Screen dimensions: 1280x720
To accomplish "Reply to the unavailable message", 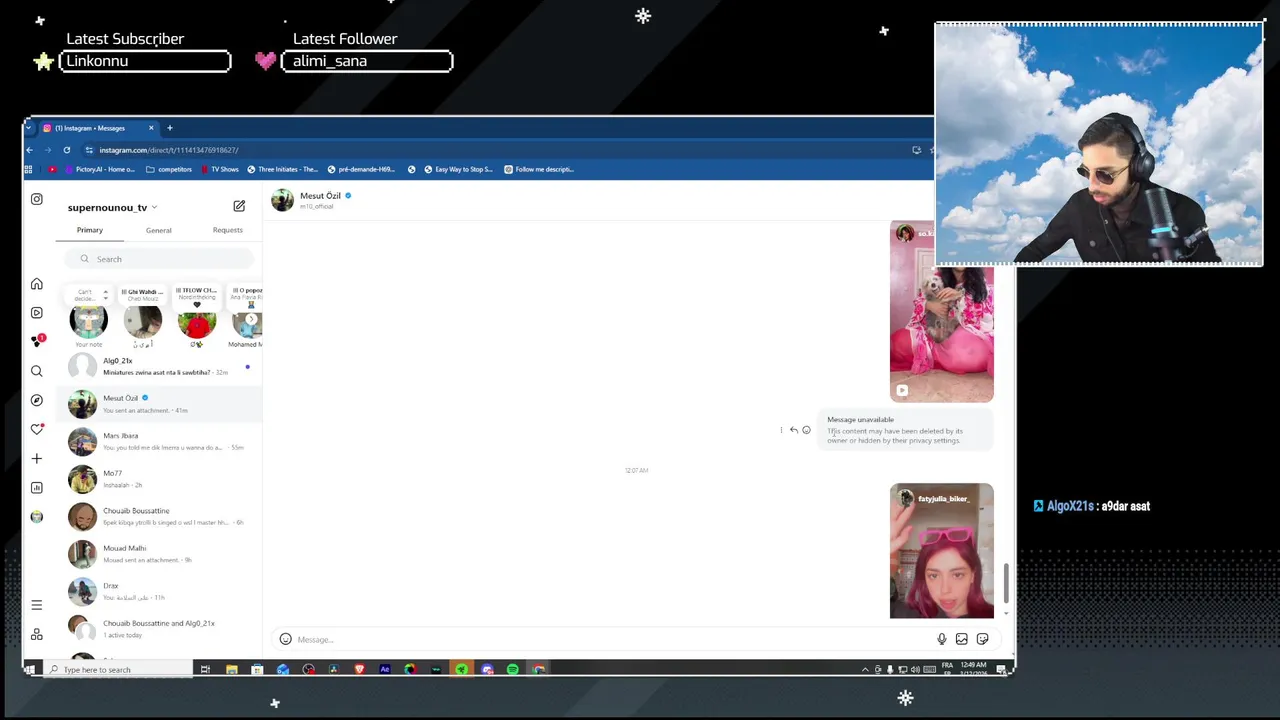I will point(794,430).
